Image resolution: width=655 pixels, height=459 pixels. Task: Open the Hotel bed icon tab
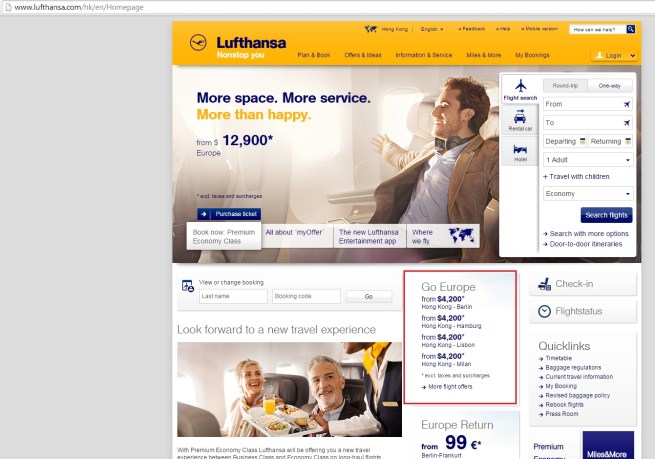tap(520, 150)
